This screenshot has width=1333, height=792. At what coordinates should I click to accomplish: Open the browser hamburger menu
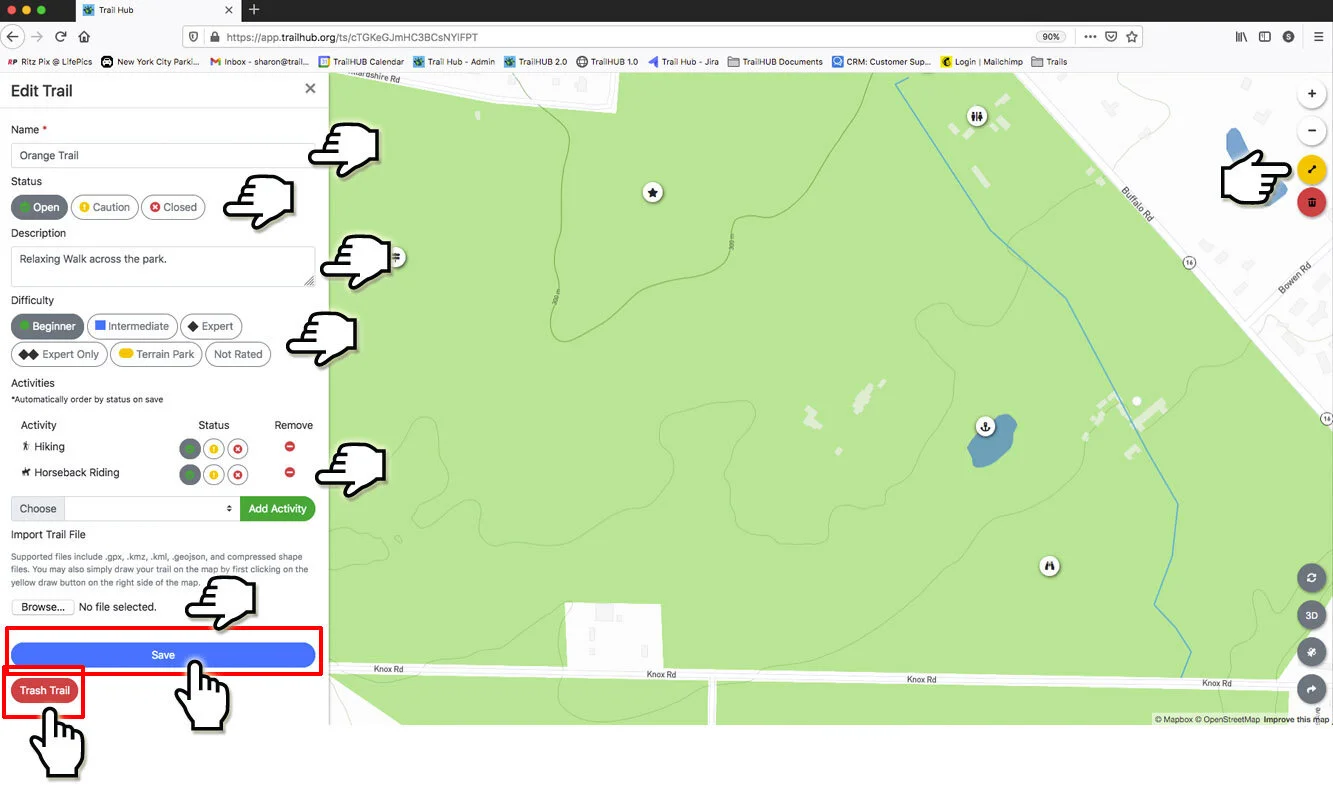(x=1318, y=36)
